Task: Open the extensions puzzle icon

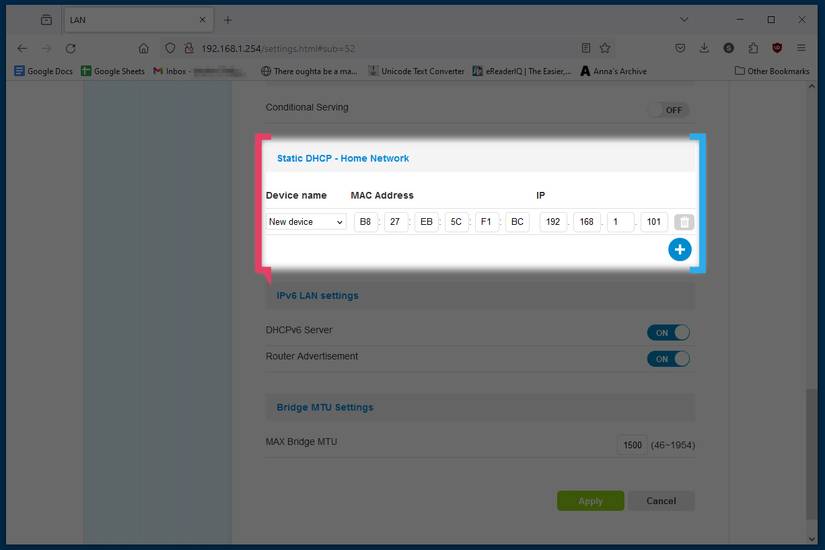Action: click(753, 48)
